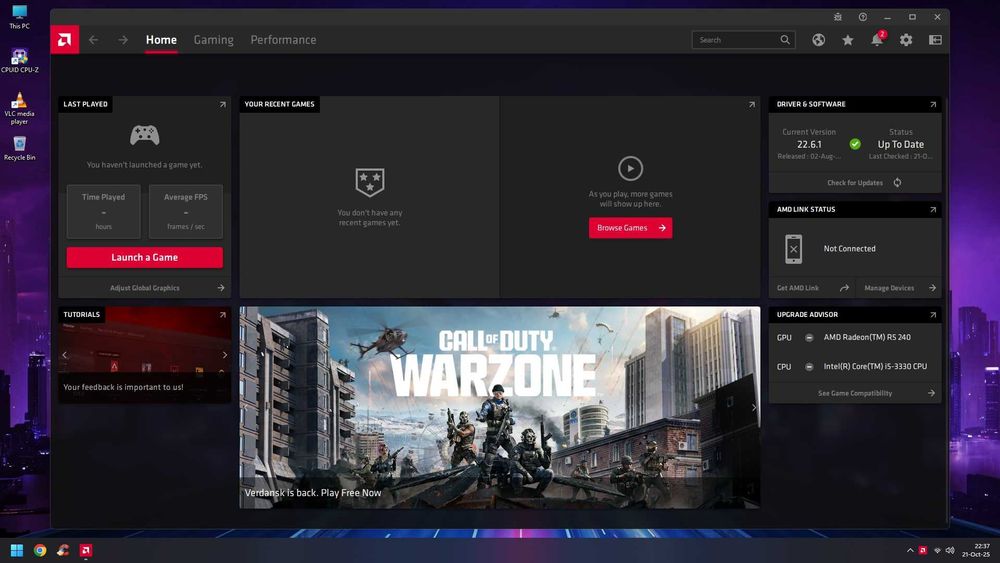Image resolution: width=1000 pixels, height=563 pixels.
Task: Open the help question mark icon
Action: (x=863, y=17)
